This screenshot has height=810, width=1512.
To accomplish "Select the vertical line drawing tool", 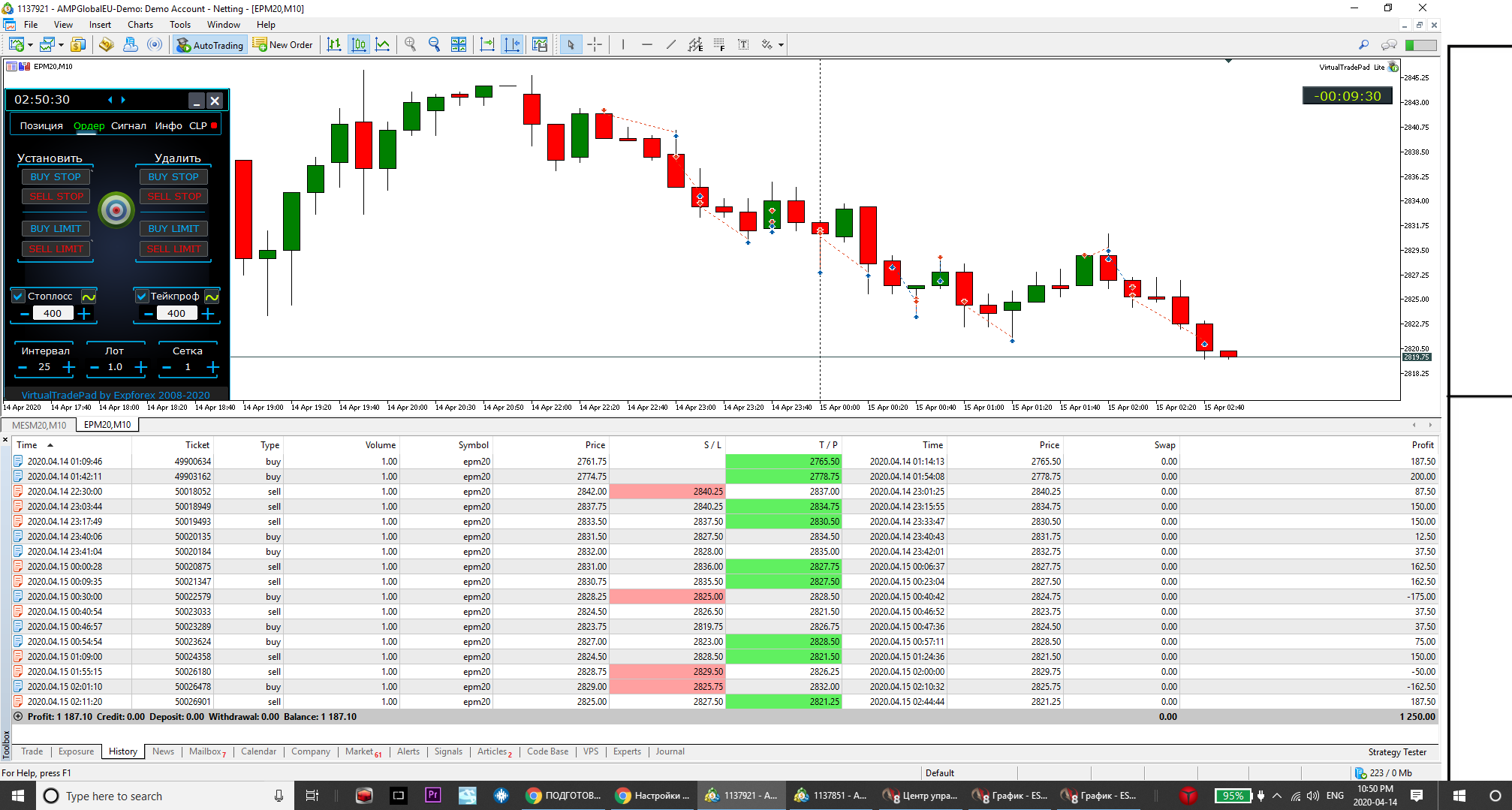I will (623, 45).
